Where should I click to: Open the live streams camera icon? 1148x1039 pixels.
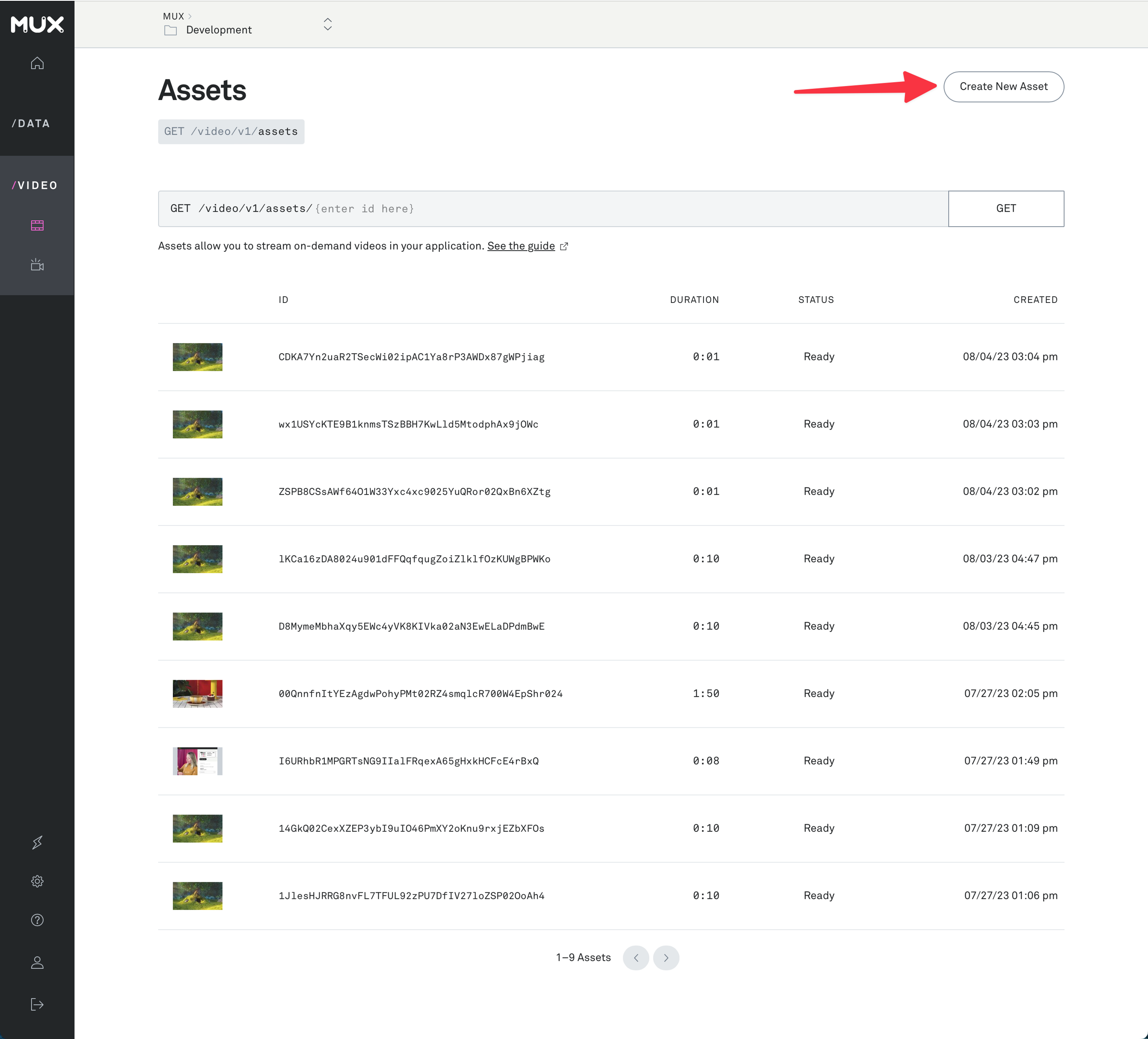pos(37,265)
